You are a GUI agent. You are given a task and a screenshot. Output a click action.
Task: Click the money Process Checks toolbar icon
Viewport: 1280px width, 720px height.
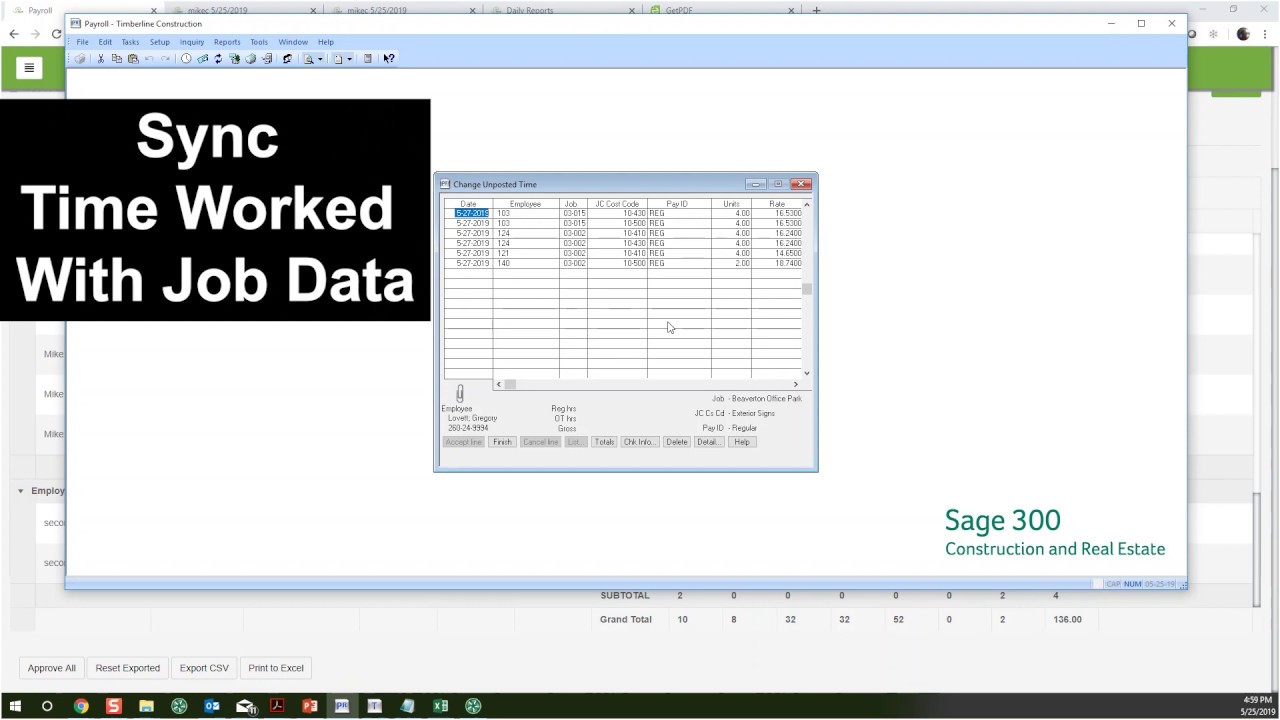(202, 59)
